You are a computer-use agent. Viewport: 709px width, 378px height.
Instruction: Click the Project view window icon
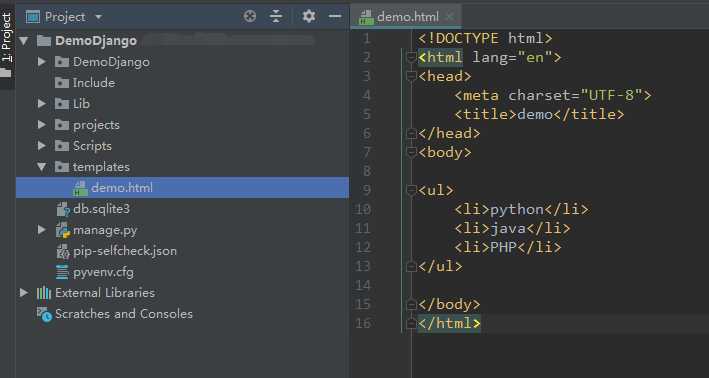coord(33,17)
